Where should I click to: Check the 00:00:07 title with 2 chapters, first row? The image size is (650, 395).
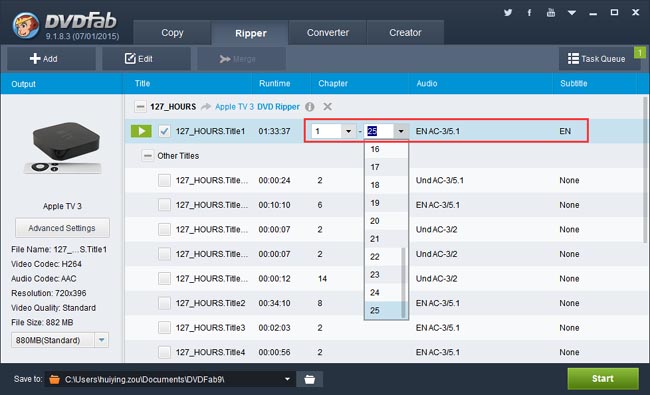pyautogui.click(x=164, y=229)
